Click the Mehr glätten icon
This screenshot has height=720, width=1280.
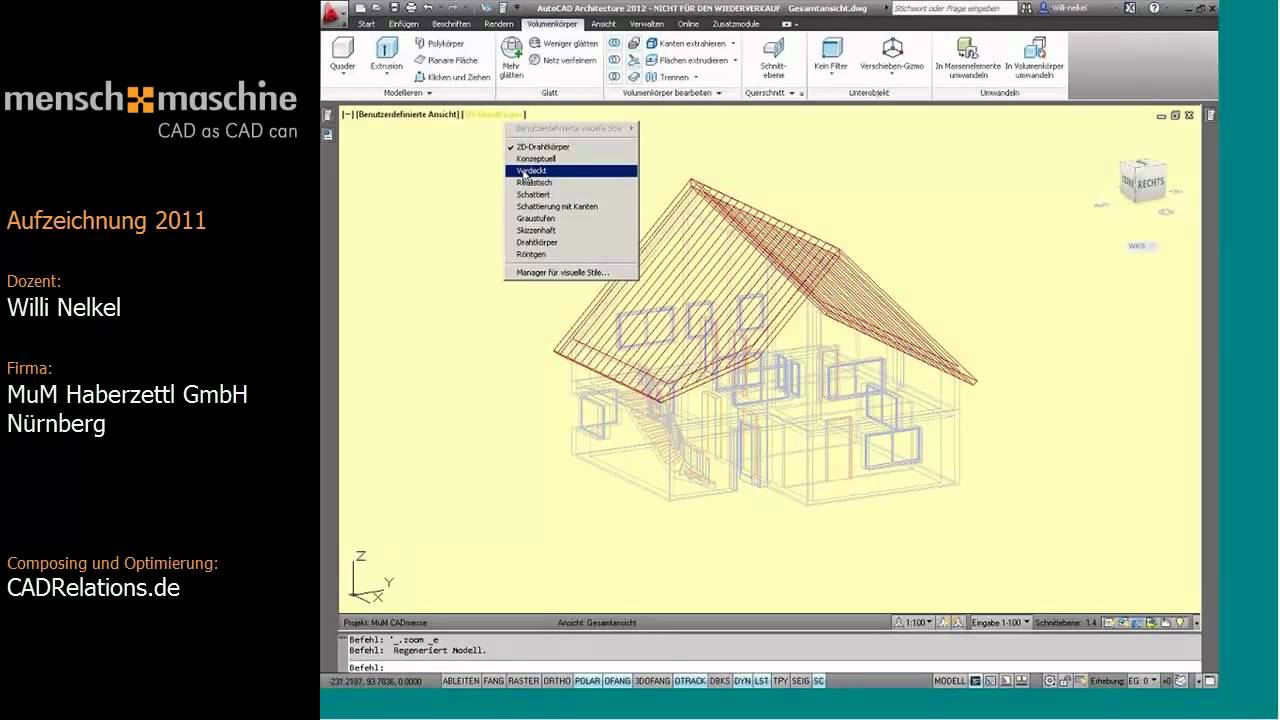pyautogui.click(x=511, y=57)
